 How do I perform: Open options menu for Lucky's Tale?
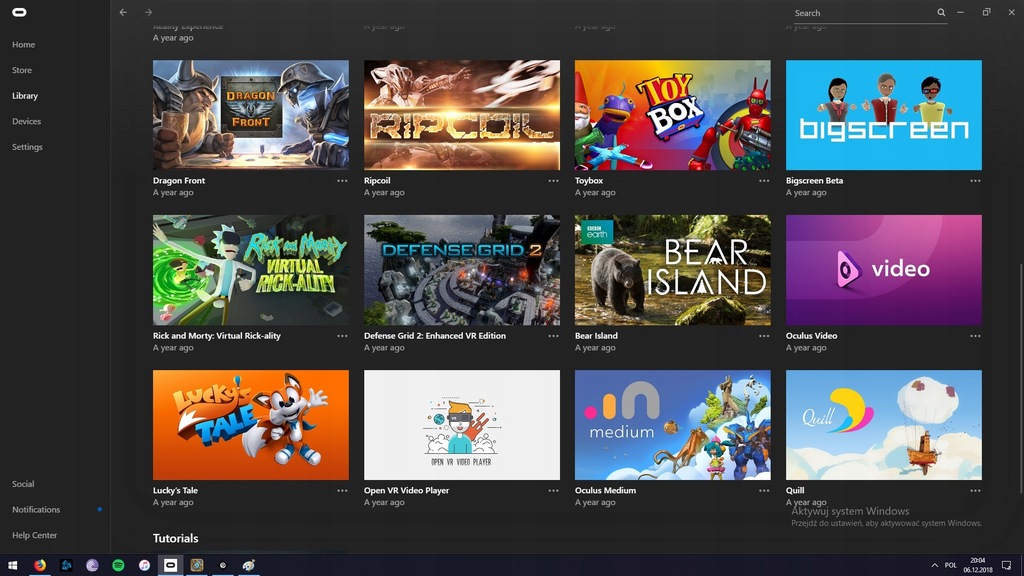click(342, 490)
